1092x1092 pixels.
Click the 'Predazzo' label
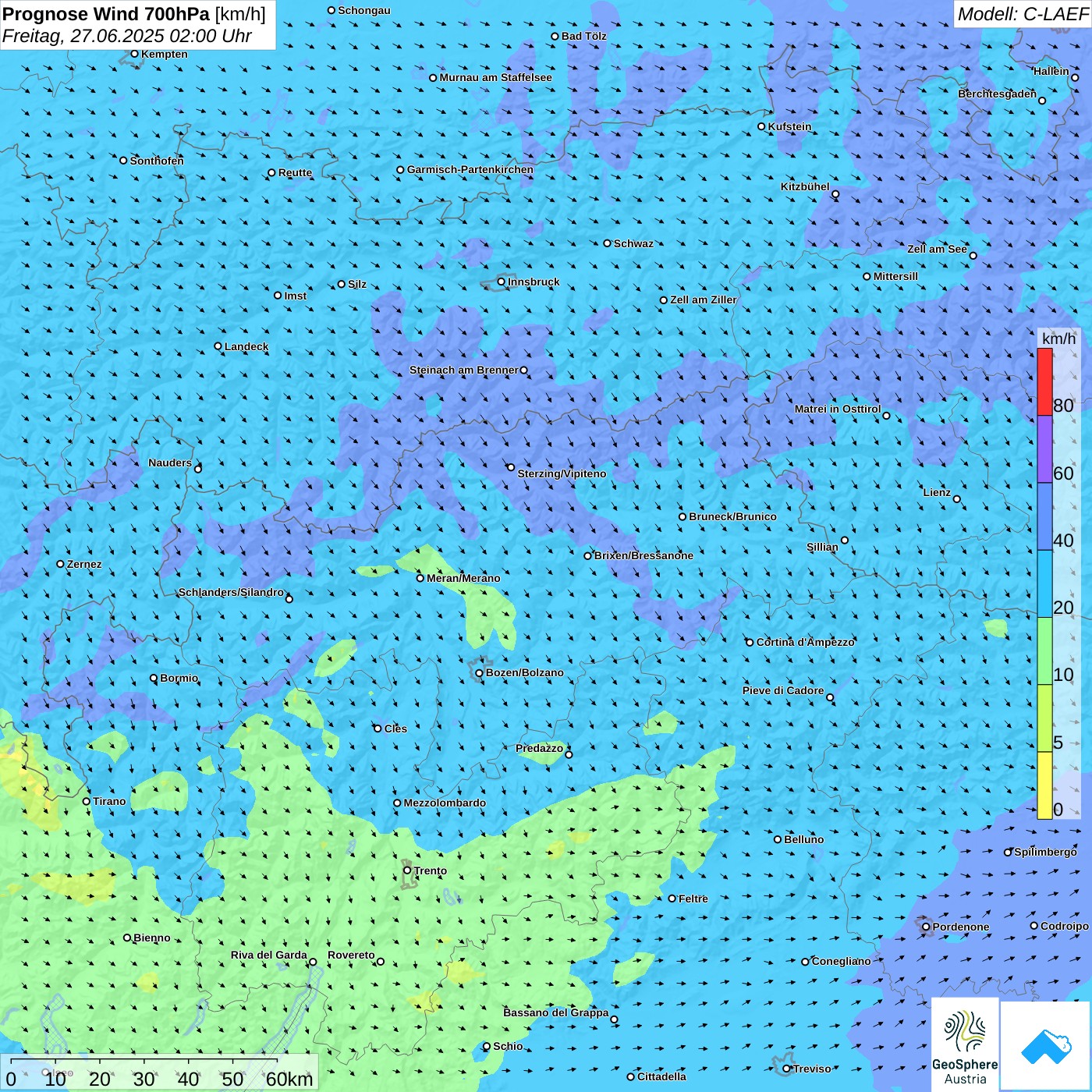[x=539, y=748]
